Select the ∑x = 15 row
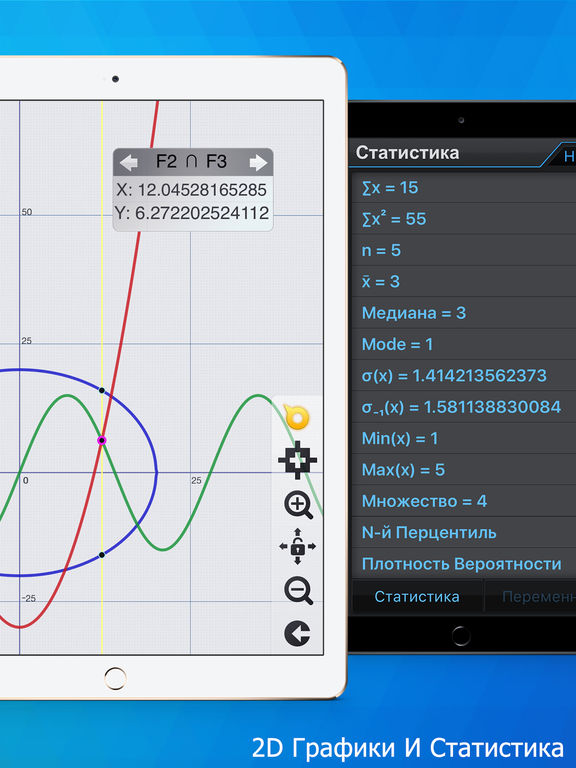The width and height of the screenshot is (576, 768). coord(464,188)
